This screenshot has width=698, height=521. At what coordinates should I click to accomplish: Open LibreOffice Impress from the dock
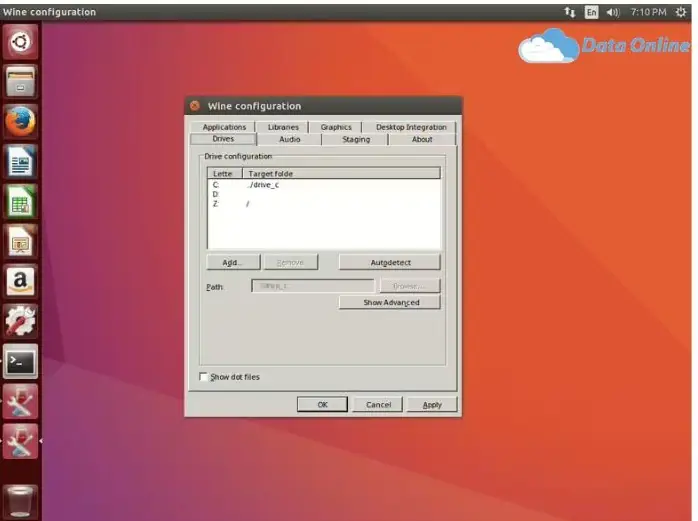[20, 241]
